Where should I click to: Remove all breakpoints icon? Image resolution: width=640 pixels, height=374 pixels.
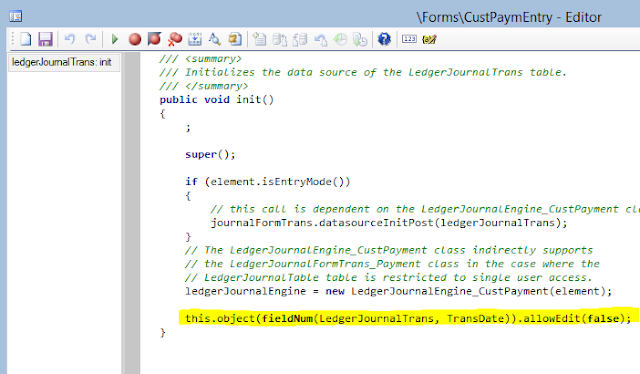coord(175,39)
